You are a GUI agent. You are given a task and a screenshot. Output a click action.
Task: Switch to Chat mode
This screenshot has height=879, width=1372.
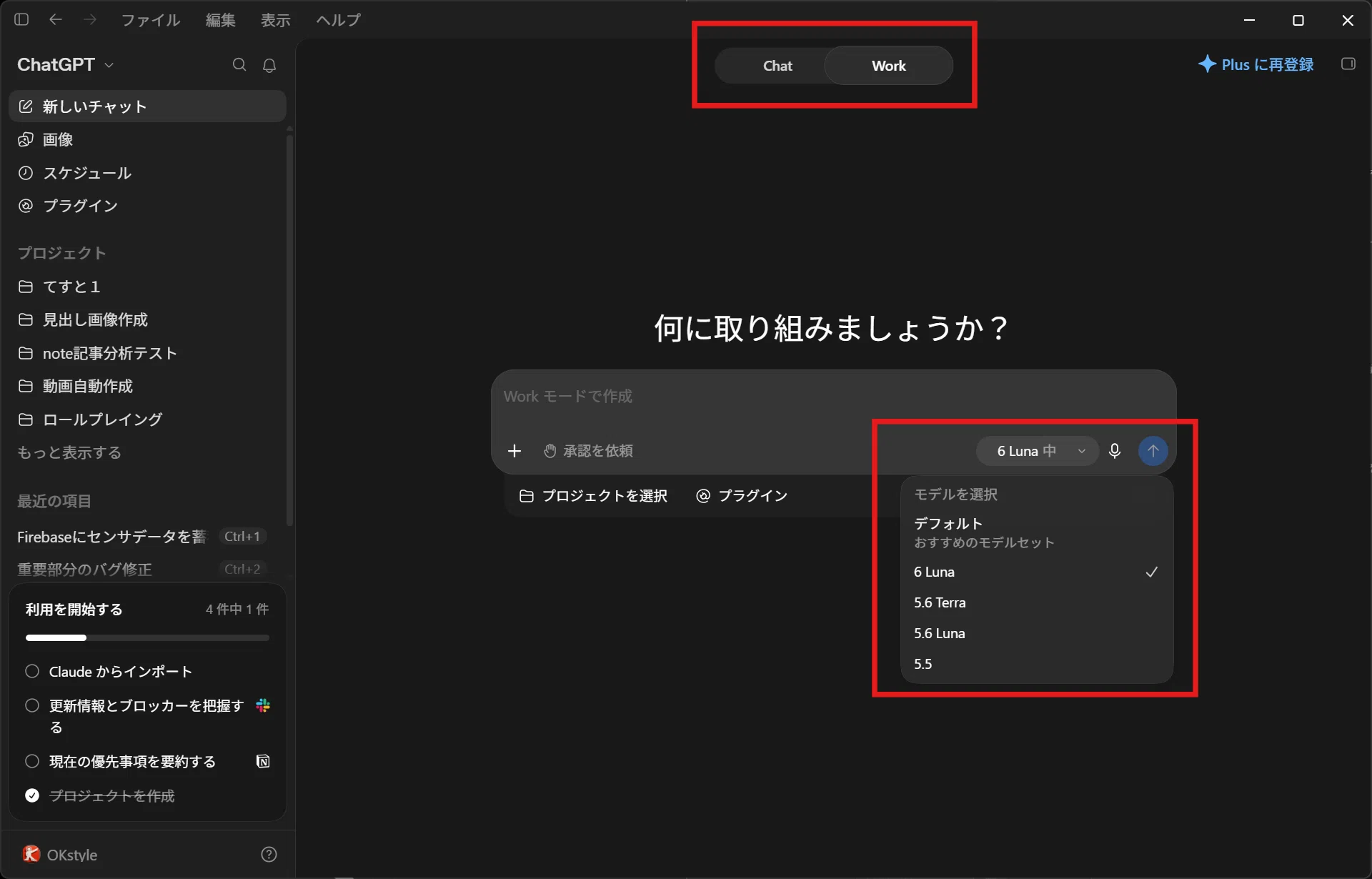click(777, 66)
